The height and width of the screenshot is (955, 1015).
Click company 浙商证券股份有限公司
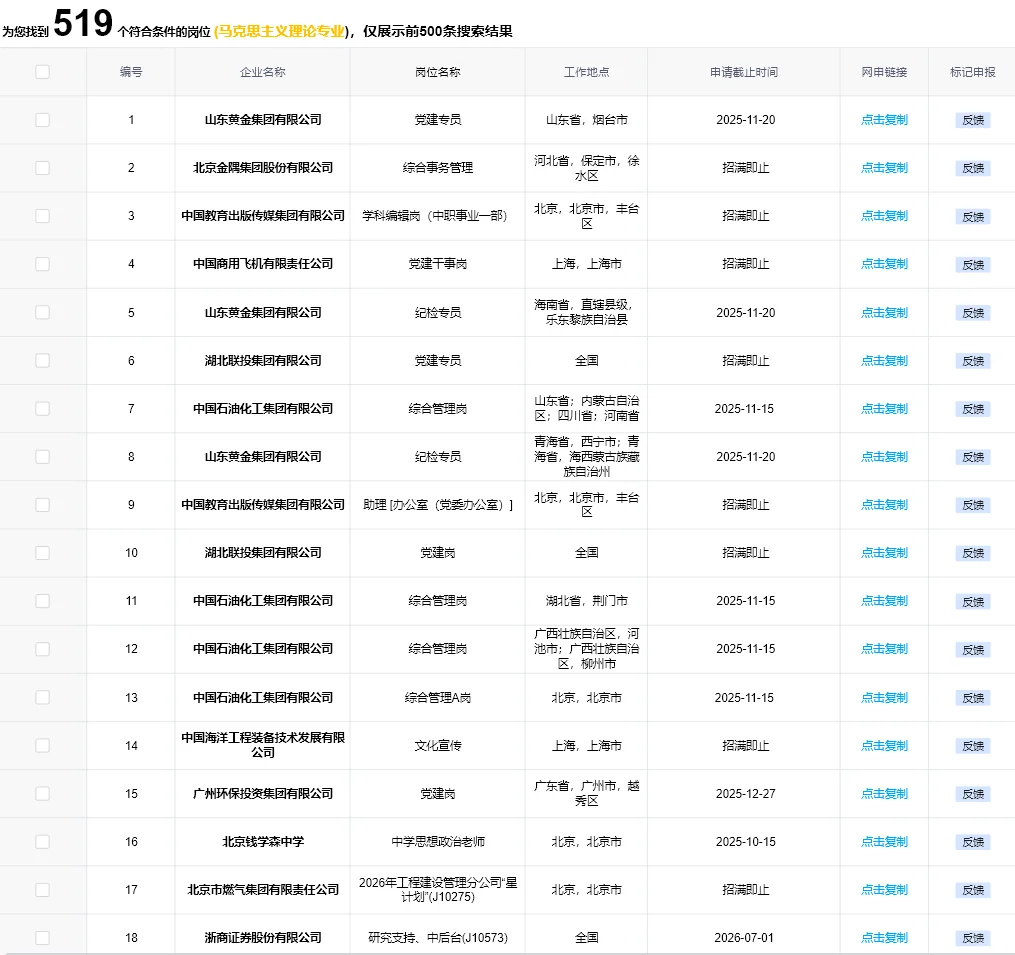click(263, 938)
